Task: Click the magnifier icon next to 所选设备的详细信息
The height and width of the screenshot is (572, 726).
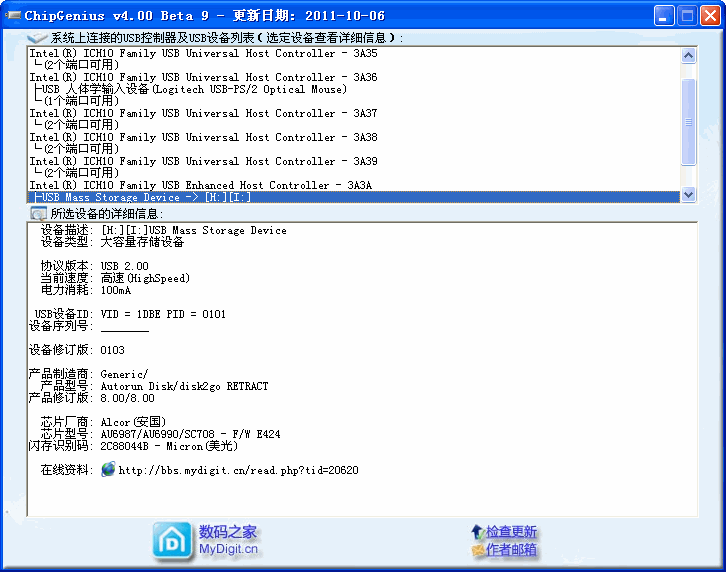Action: (x=38, y=214)
